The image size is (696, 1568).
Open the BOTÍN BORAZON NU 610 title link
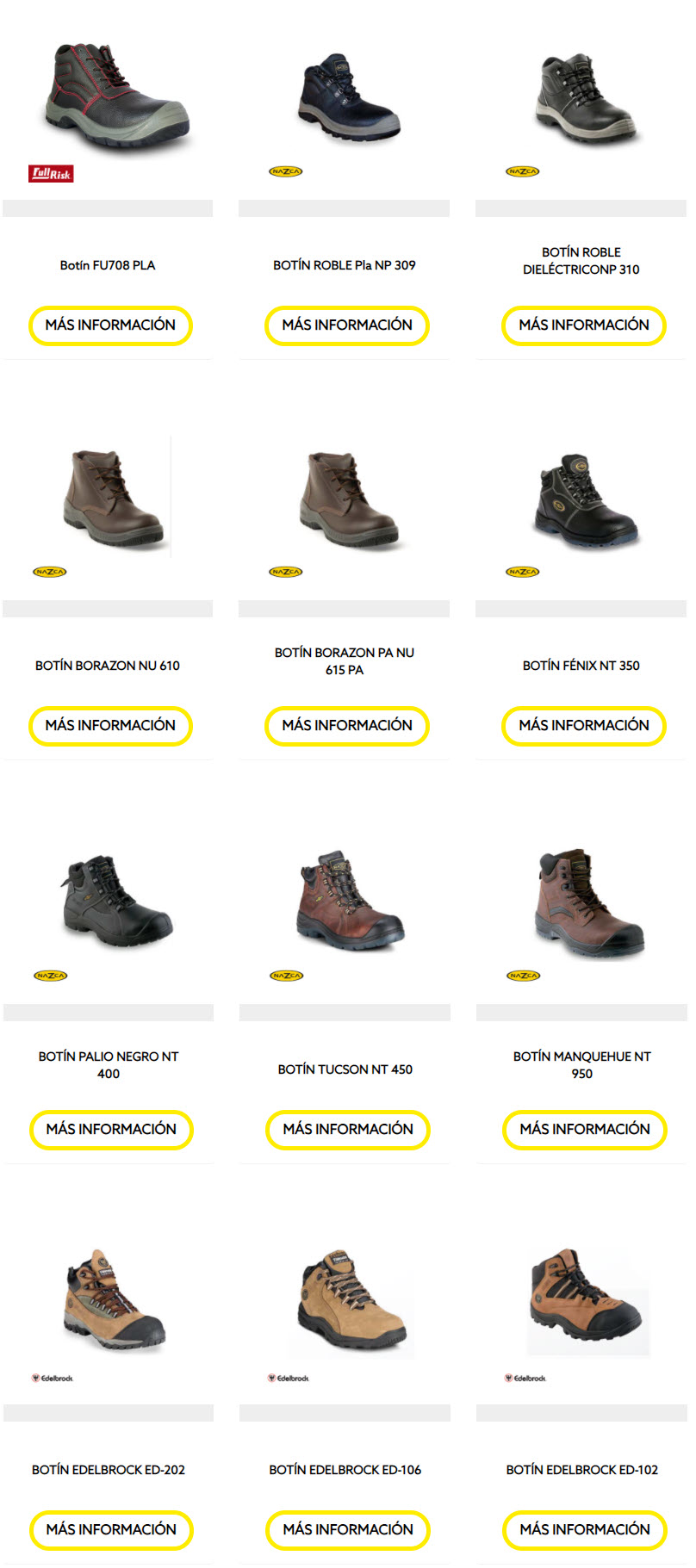pos(108,666)
